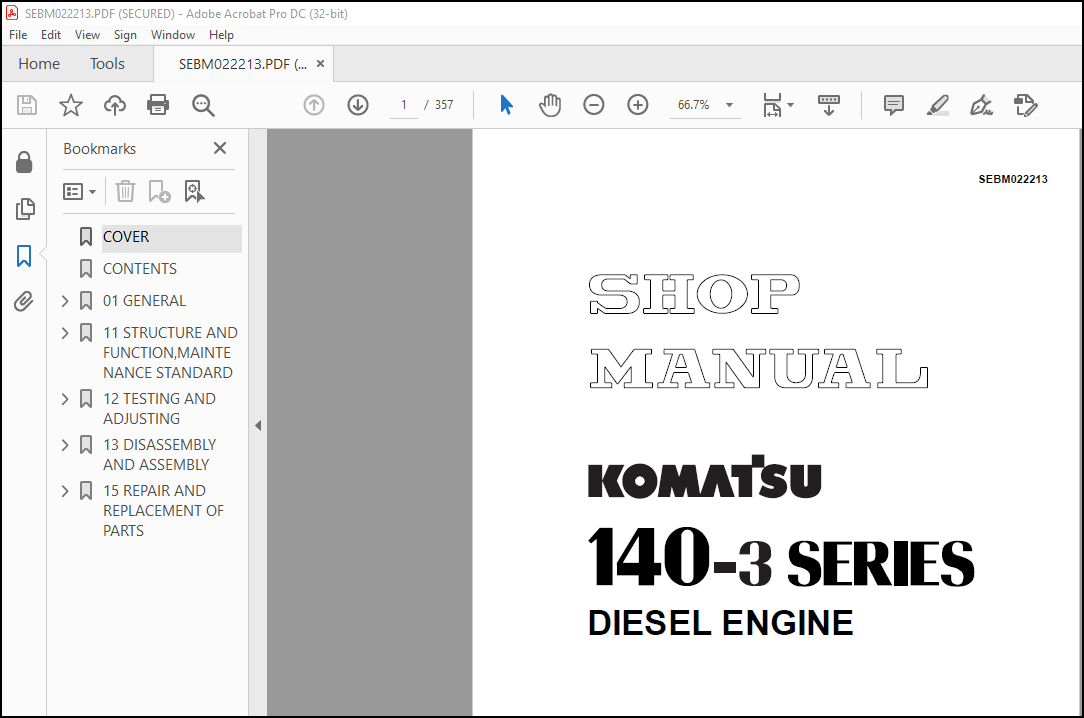The height and width of the screenshot is (718, 1084).
Task: Select the SEBM022213.PDF document tab
Action: point(242,64)
